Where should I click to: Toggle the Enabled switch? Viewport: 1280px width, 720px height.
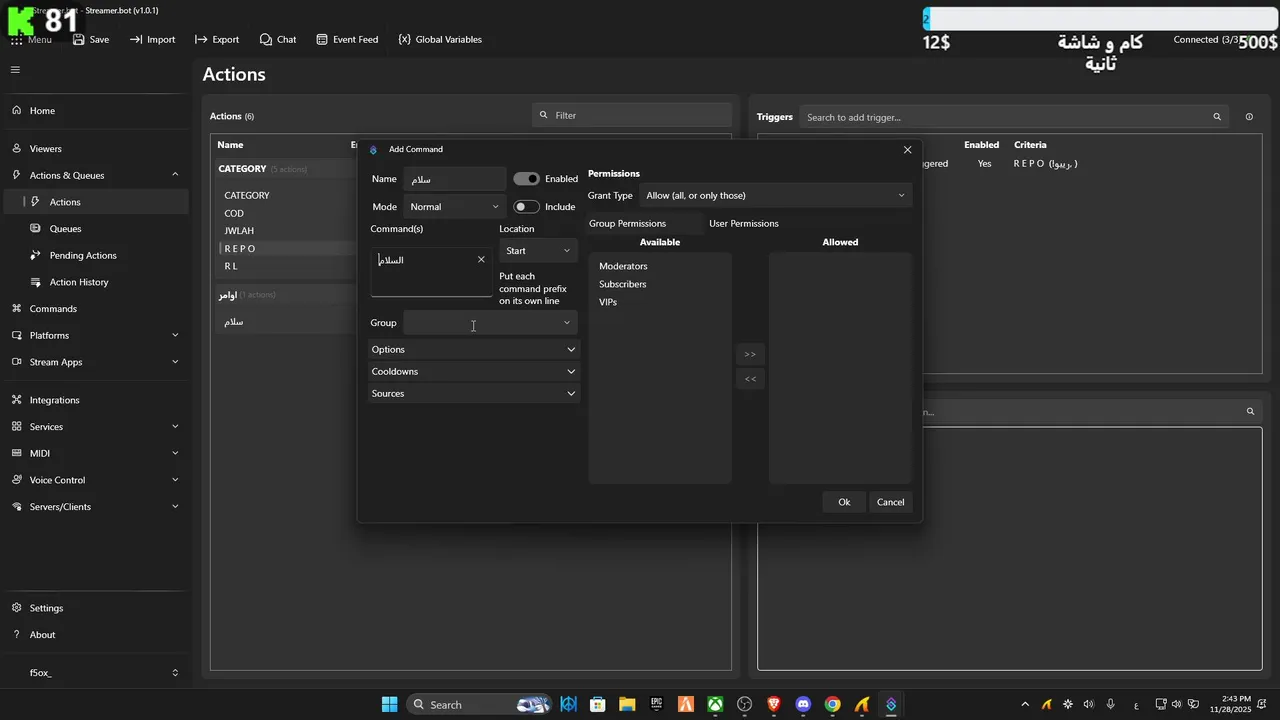click(x=526, y=179)
